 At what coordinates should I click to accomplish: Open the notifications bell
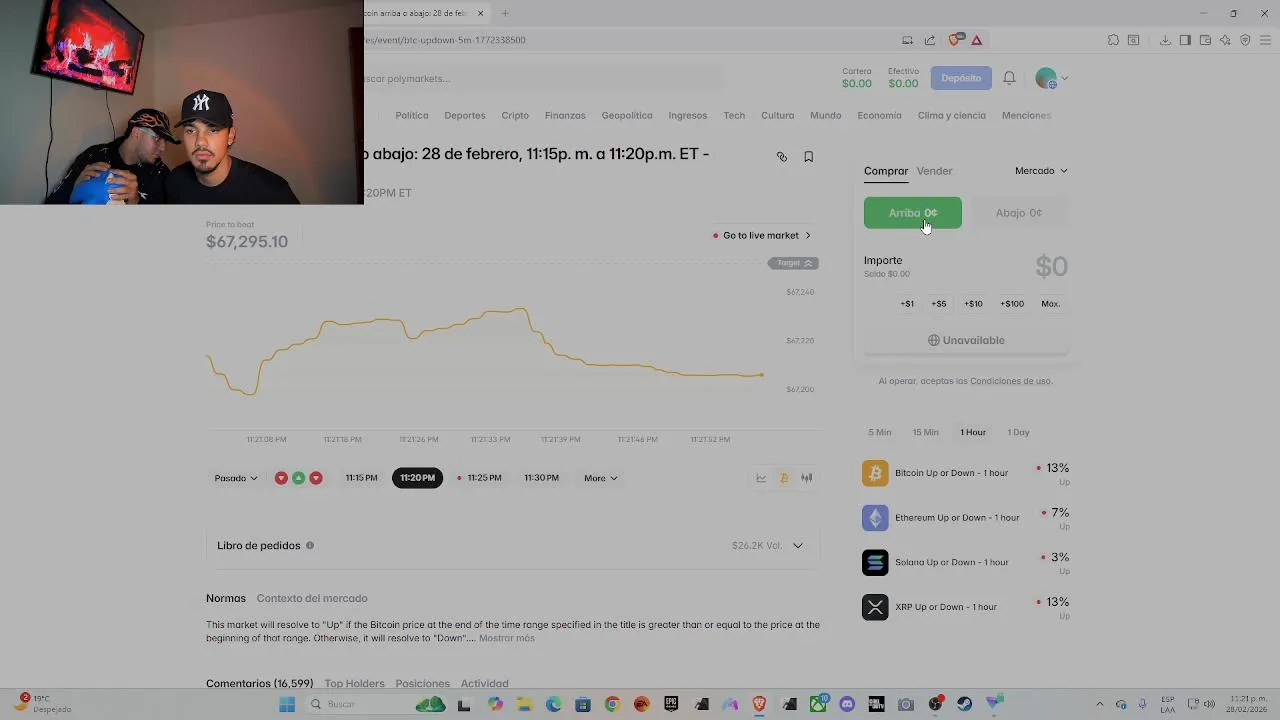pyautogui.click(x=1009, y=78)
